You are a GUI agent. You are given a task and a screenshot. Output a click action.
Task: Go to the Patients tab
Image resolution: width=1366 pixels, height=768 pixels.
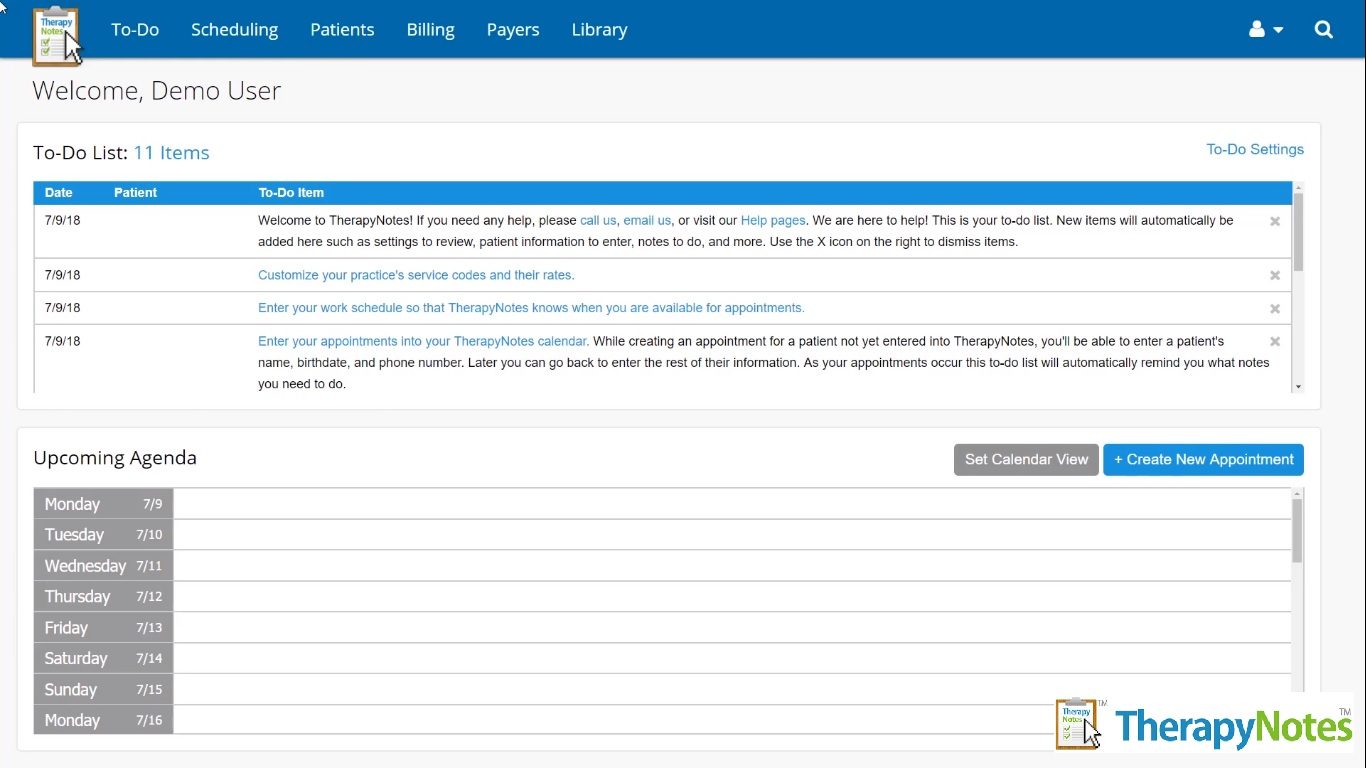point(342,30)
